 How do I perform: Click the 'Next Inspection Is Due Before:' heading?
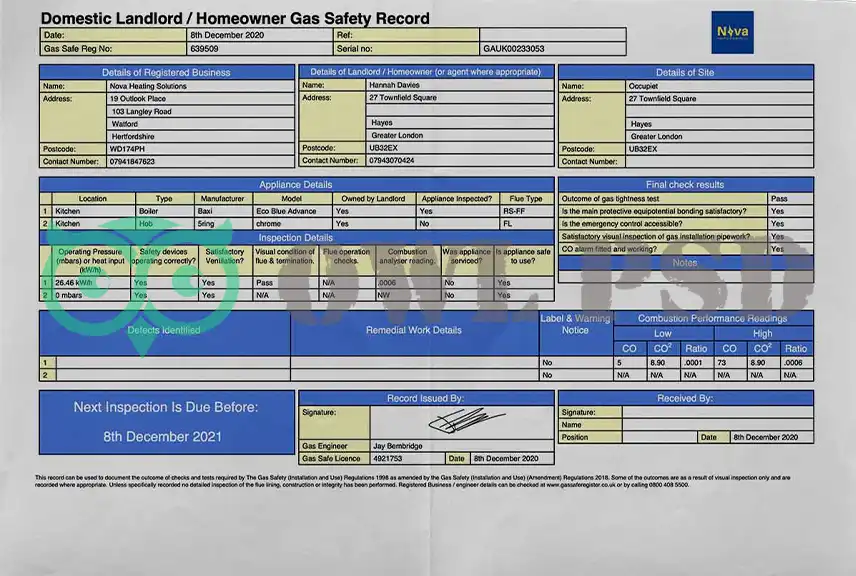coord(166,407)
